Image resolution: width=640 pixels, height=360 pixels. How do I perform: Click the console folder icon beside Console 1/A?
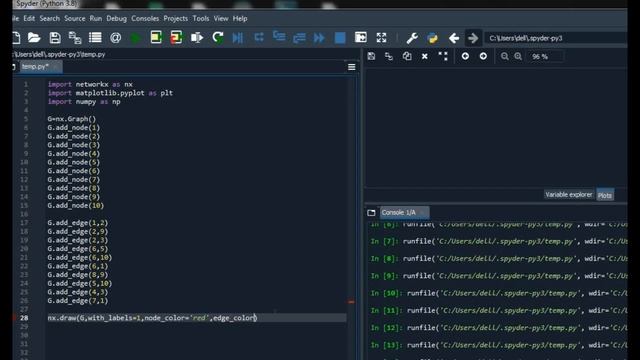click(371, 213)
